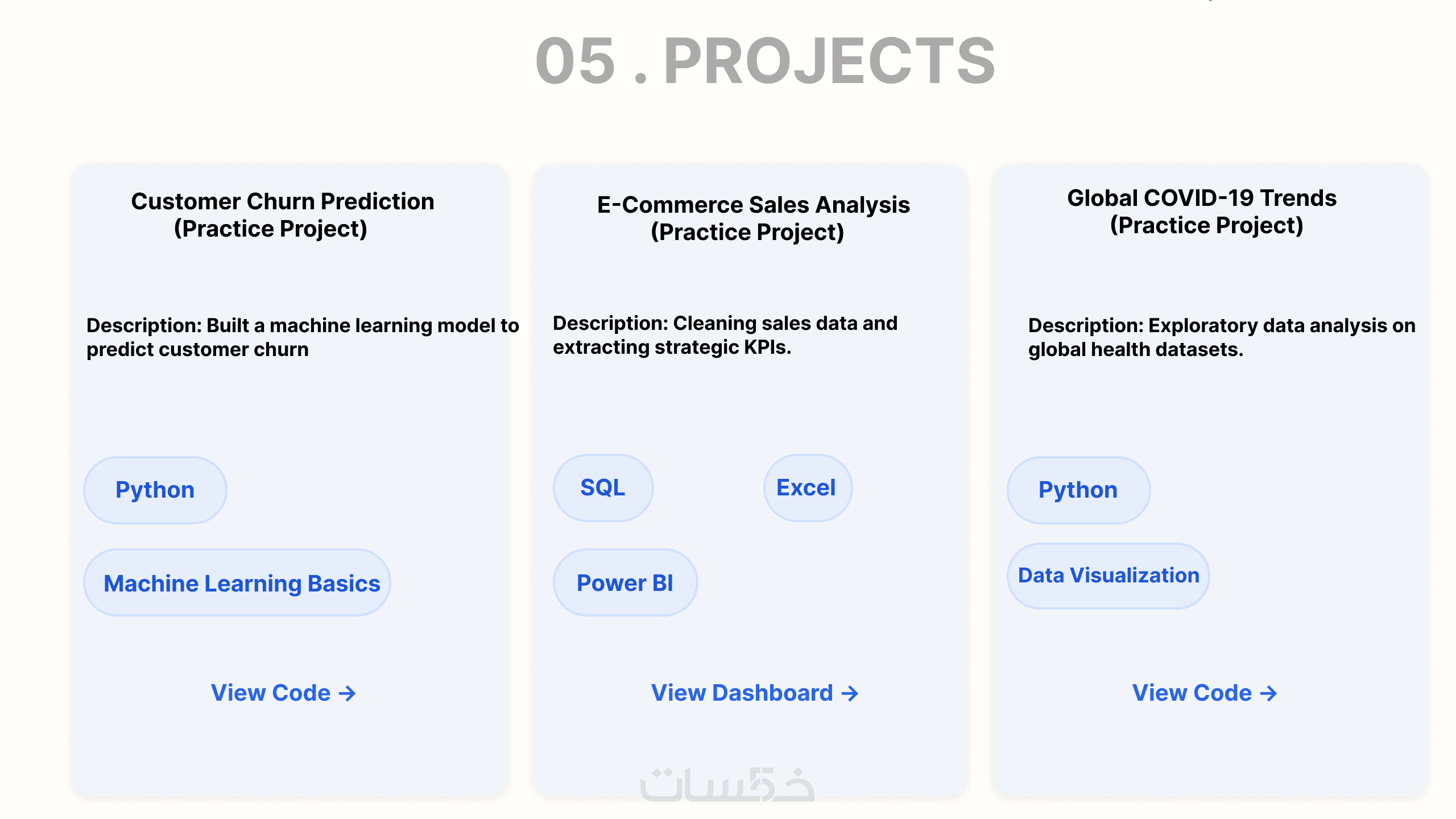The height and width of the screenshot is (819, 1456).
Task: Select the Excel tag
Action: click(x=807, y=487)
